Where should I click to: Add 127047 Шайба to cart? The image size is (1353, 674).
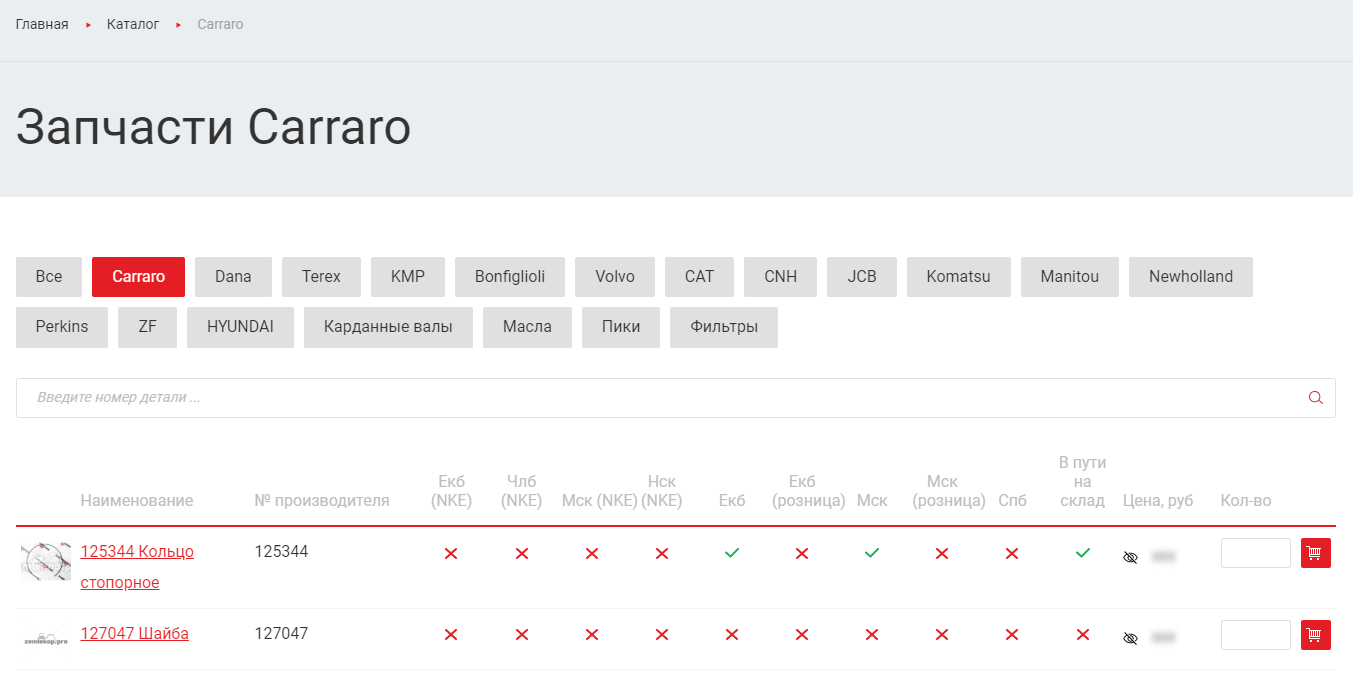[1315, 635]
